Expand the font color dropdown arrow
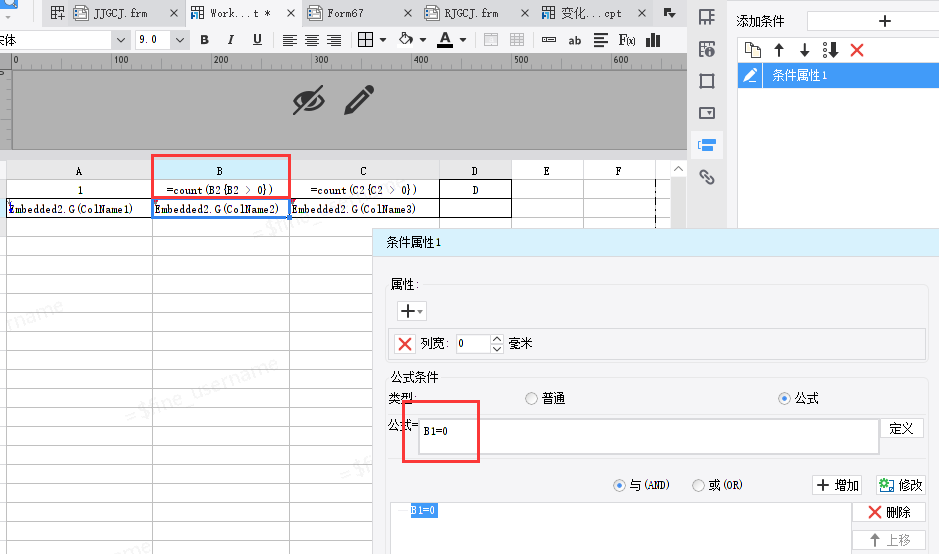The height and width of the screenshot is (554, 939). click(x=463, y=40)
